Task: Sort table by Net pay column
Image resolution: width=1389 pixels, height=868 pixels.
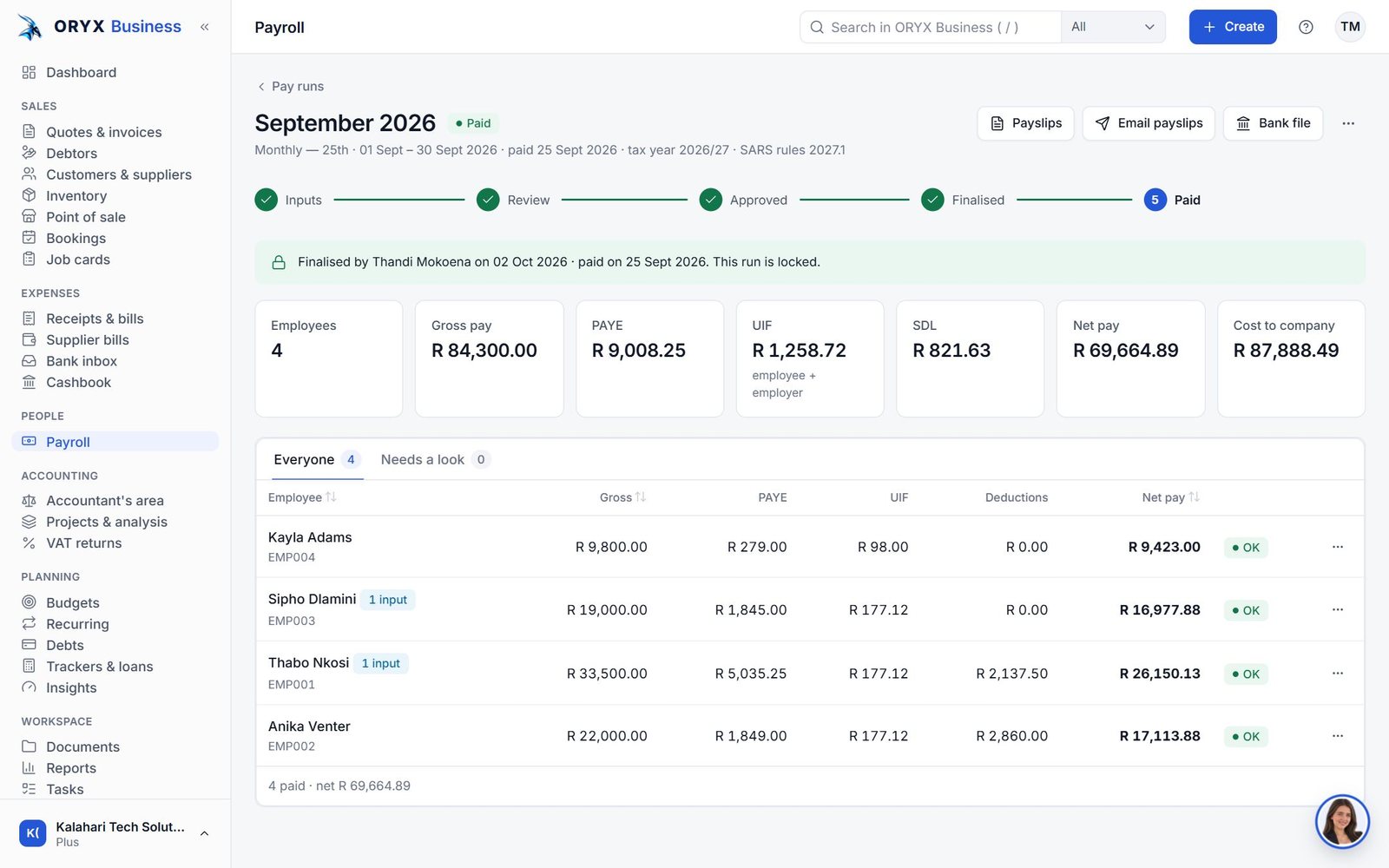Action: point(1170,497)
